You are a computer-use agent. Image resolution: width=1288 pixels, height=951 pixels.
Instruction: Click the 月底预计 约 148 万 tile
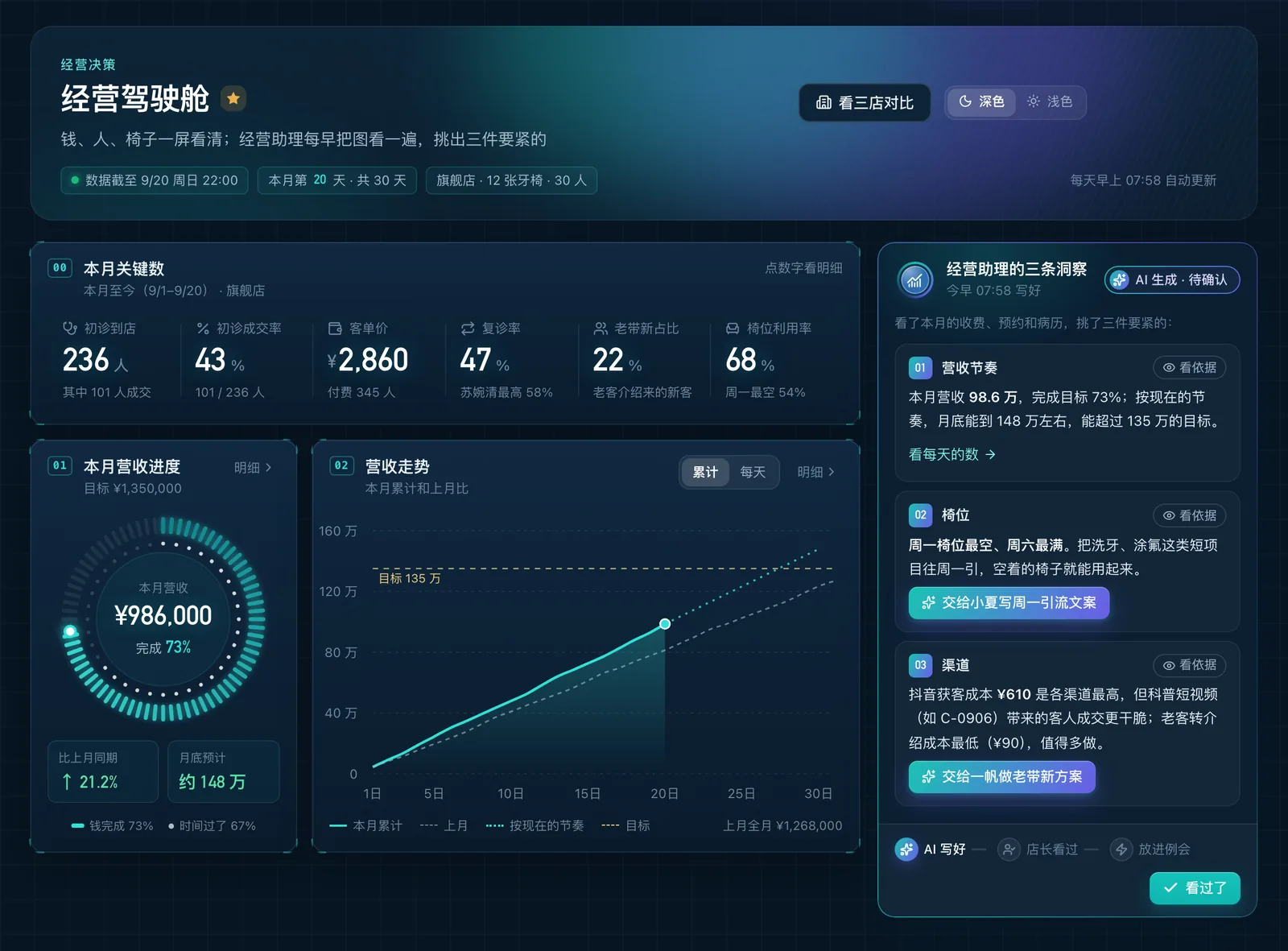tap(224, 771)
